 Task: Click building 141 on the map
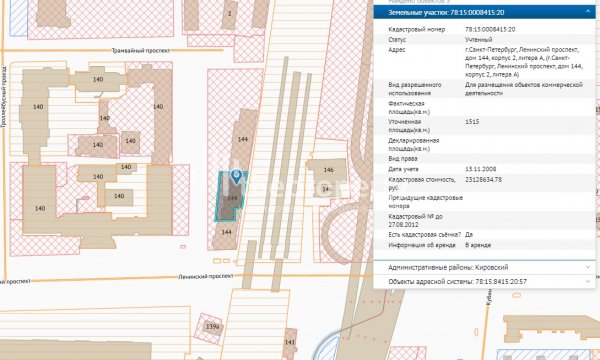tap(290, 342)
